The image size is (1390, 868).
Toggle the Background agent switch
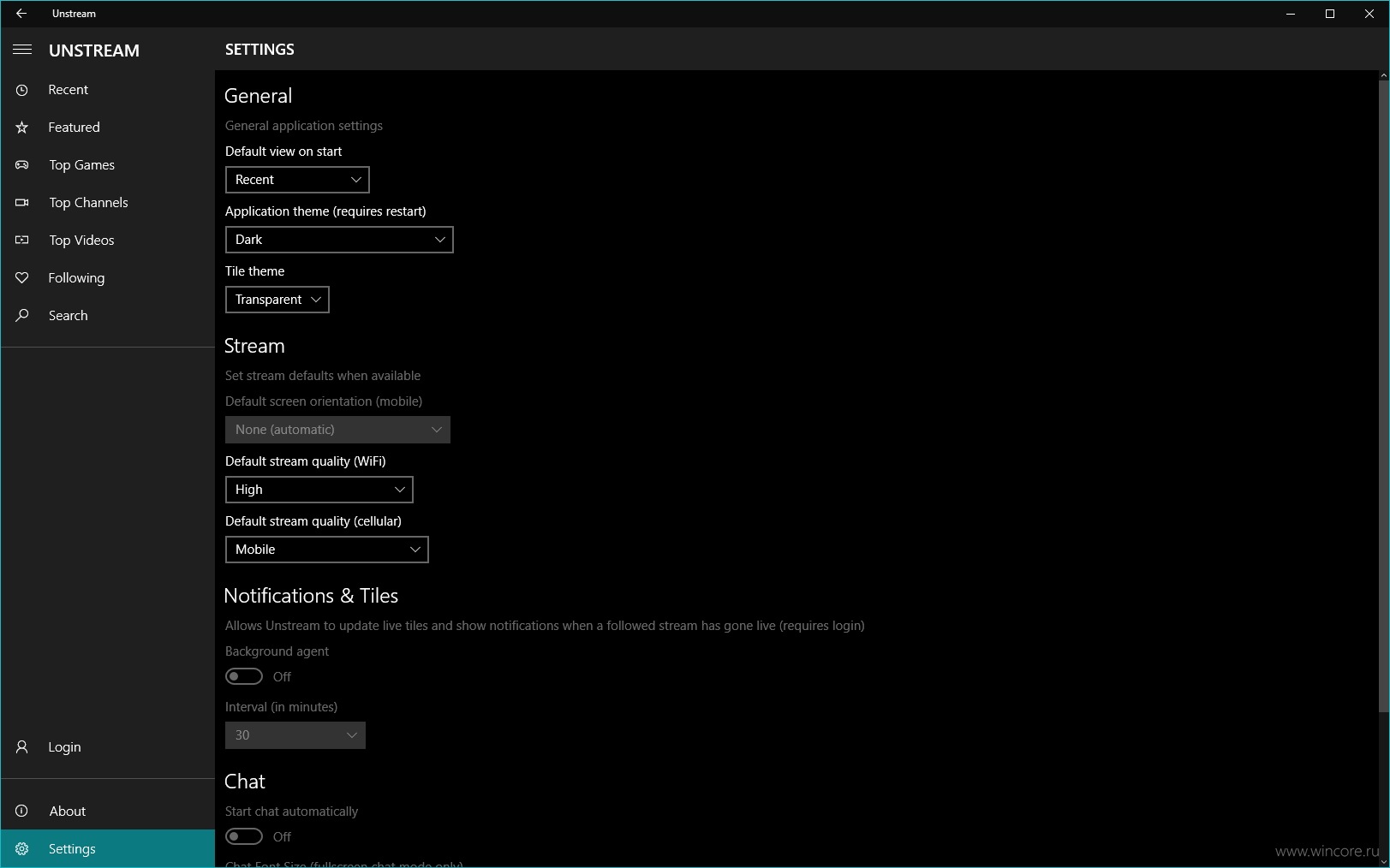point(244,676)
